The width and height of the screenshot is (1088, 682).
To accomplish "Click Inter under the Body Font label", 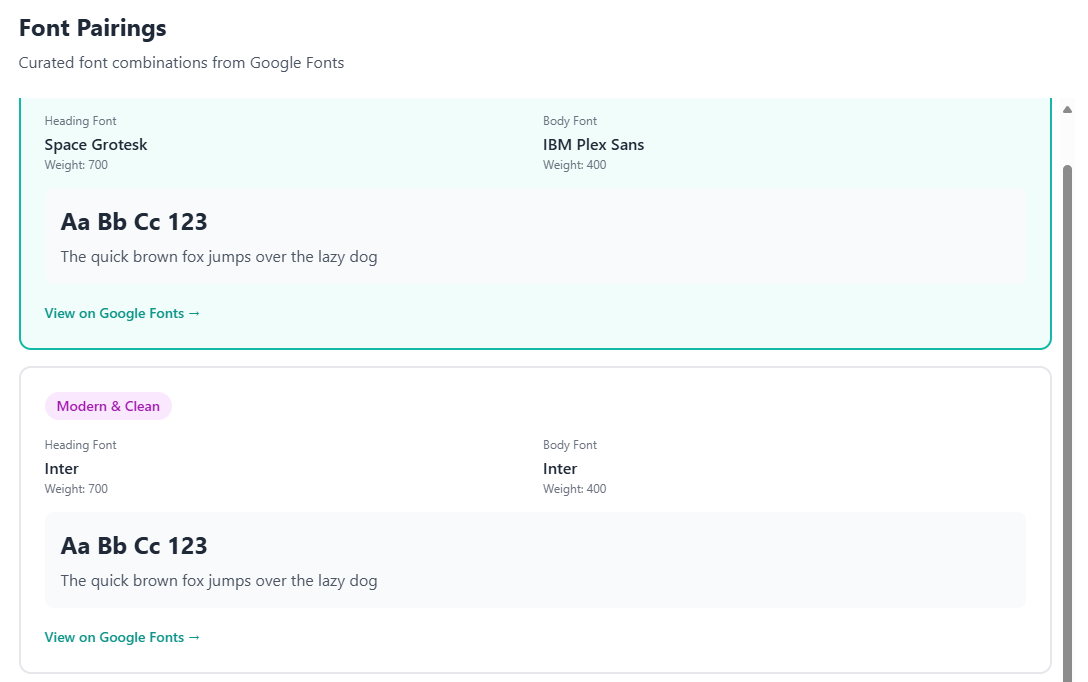I will click(560, 469).
